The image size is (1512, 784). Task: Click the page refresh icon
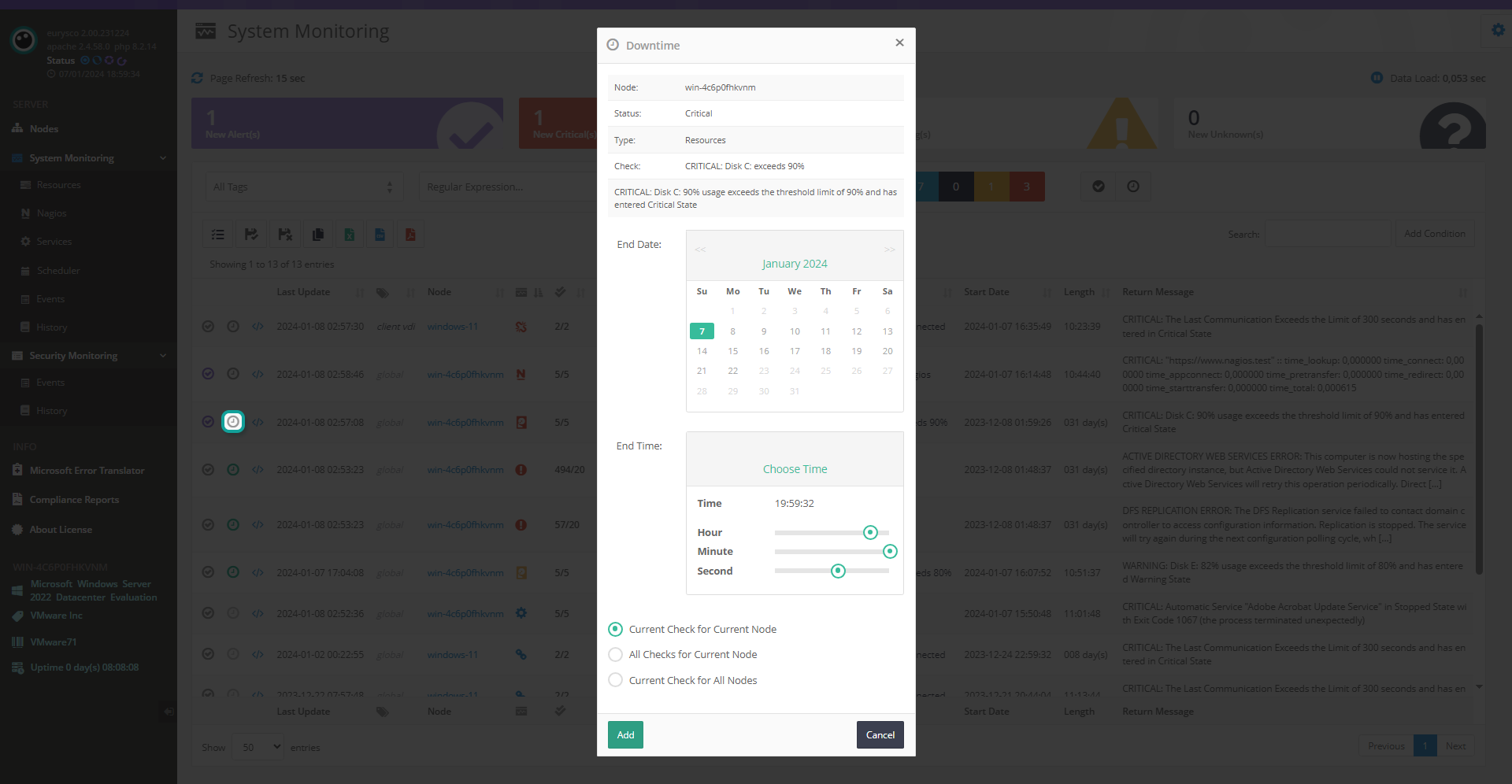point(197,79)
